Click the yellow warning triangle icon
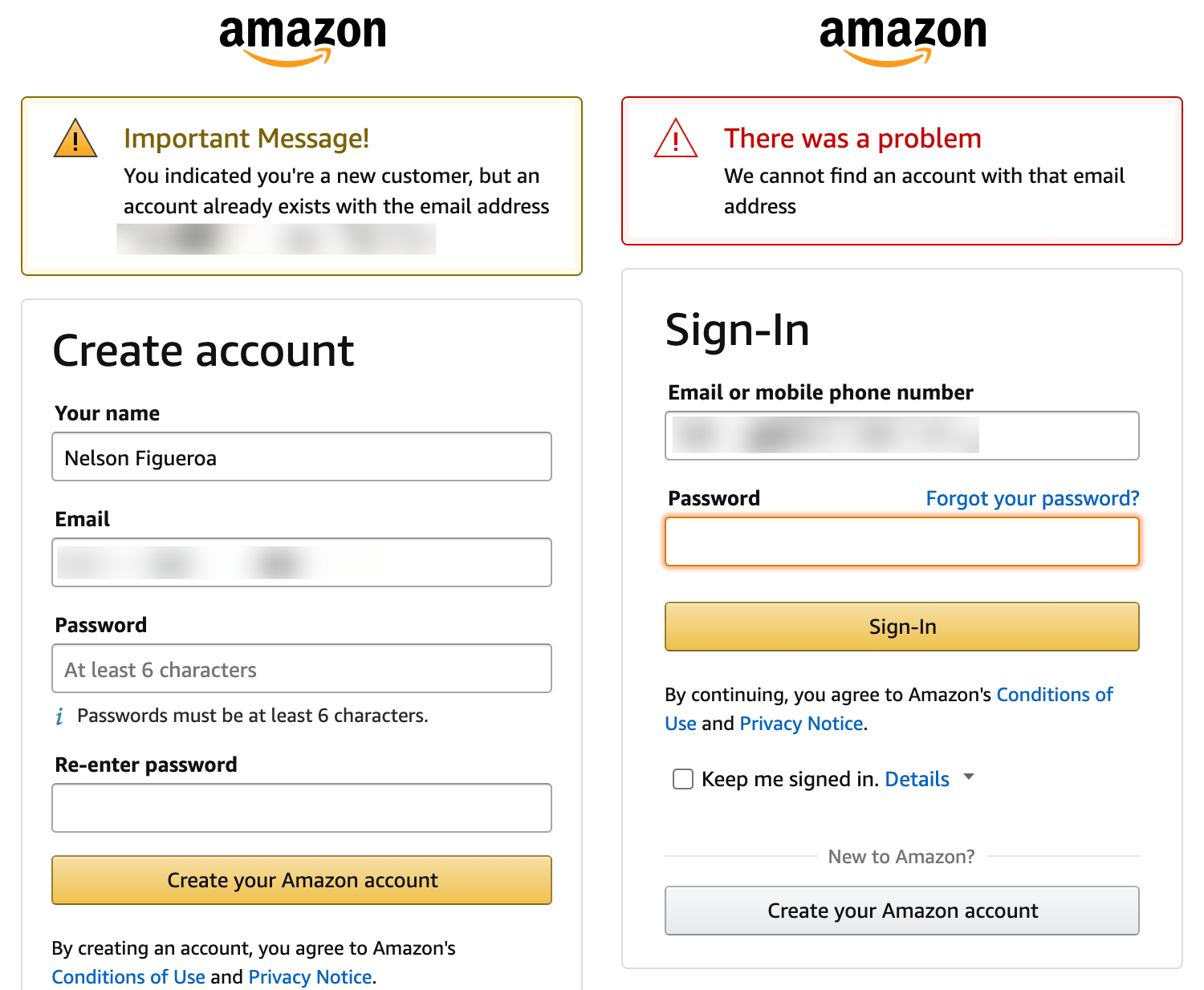This screenshot has width=1204, height=990. (x=75, y=140)
